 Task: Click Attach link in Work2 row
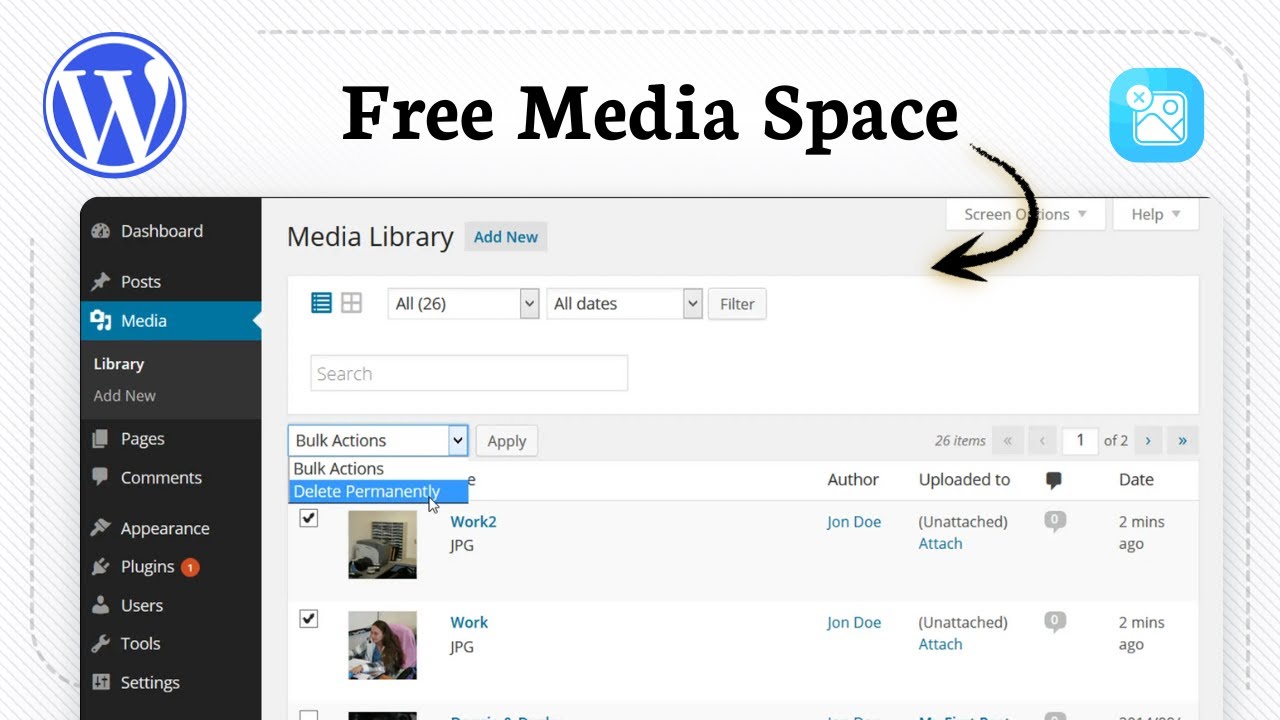940,544
